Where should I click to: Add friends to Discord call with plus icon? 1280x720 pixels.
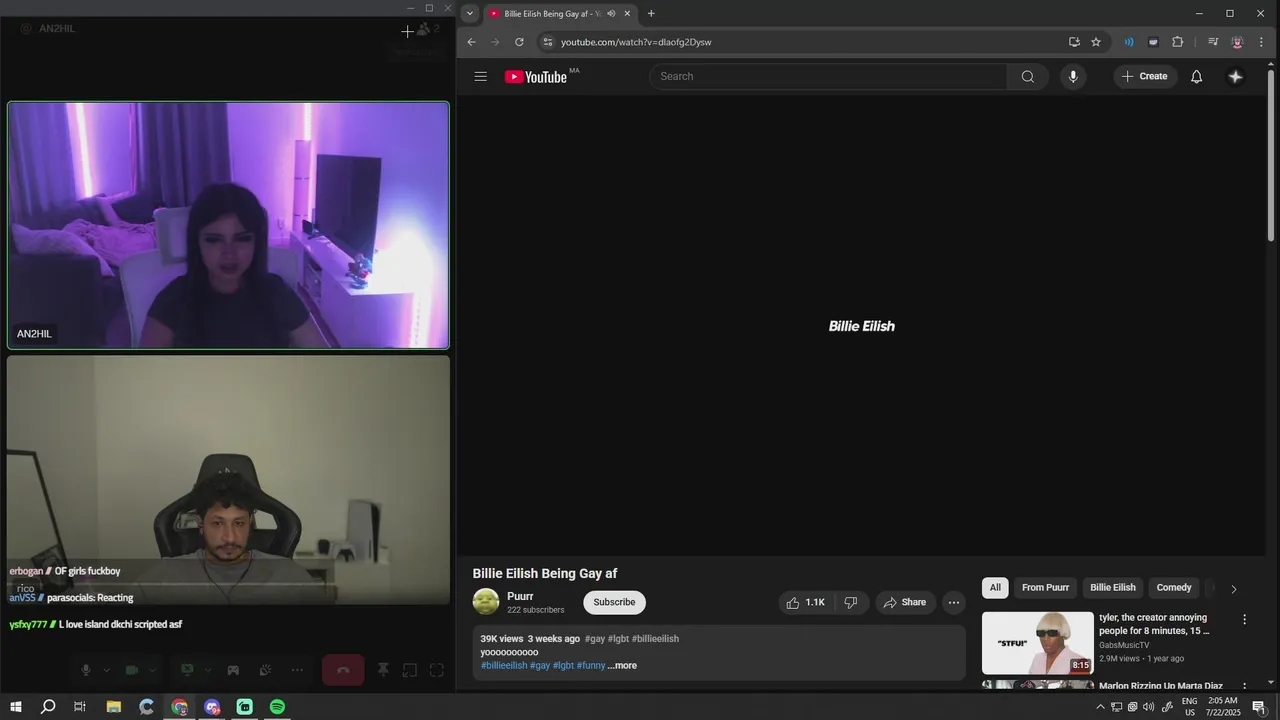[x=407, y=31]
